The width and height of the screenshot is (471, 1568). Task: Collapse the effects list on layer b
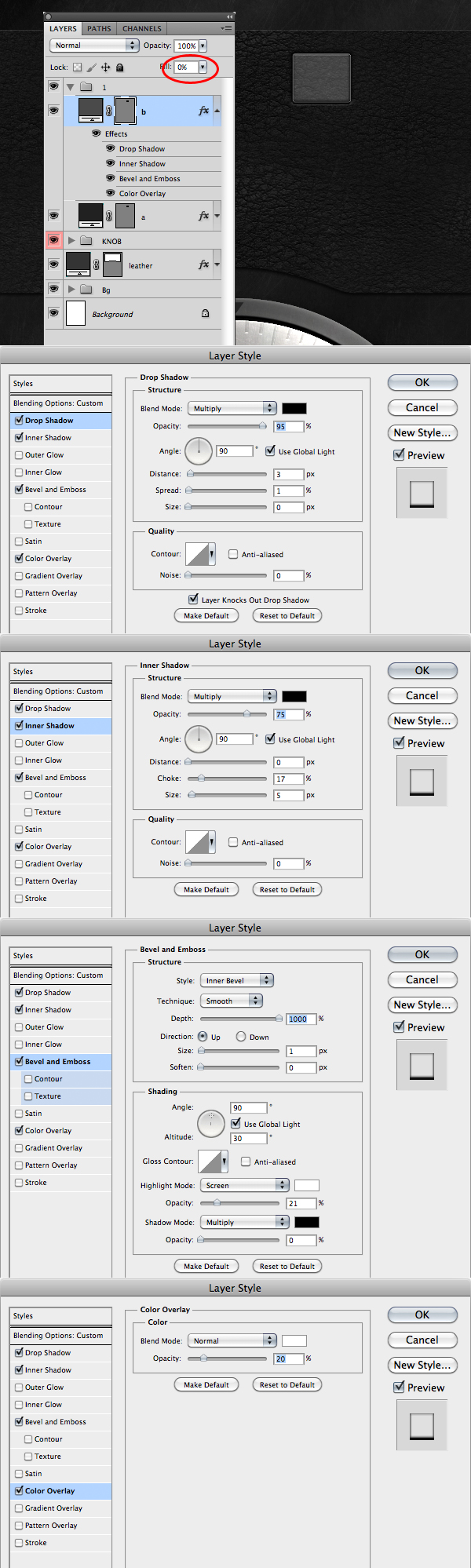pos(217,111)
